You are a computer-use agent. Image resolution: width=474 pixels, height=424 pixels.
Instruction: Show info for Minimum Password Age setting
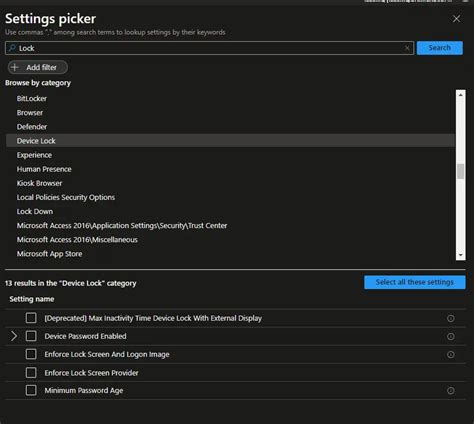coord(450,390)
